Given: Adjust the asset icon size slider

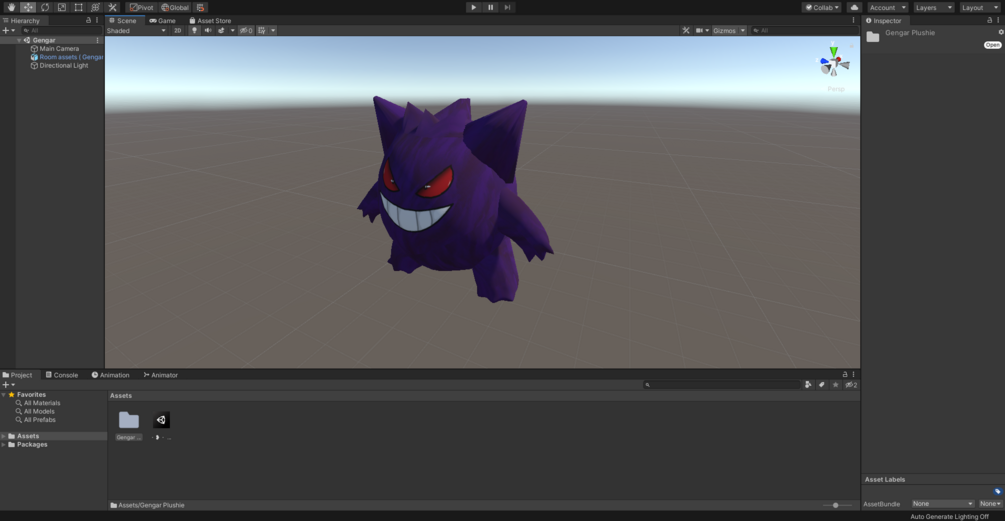Looking at the screenshot, I should click(x=838, y=505).
